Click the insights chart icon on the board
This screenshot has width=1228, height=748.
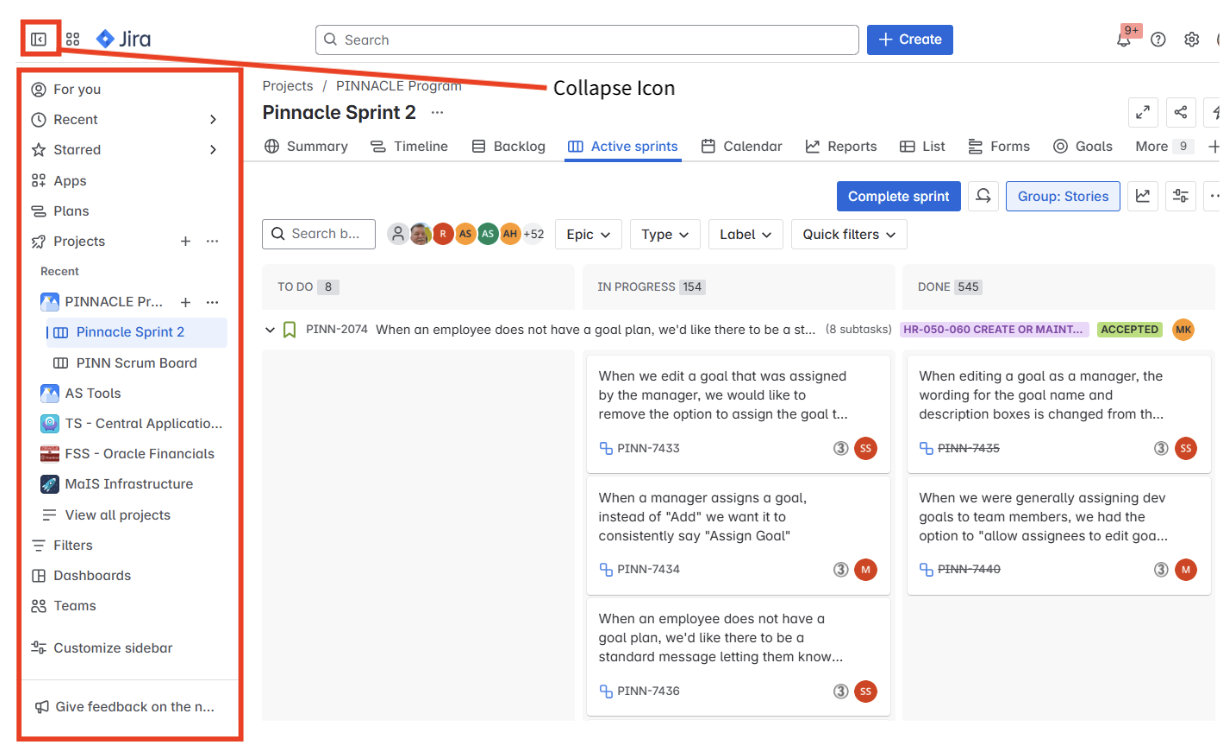[x=1142, y=196]
